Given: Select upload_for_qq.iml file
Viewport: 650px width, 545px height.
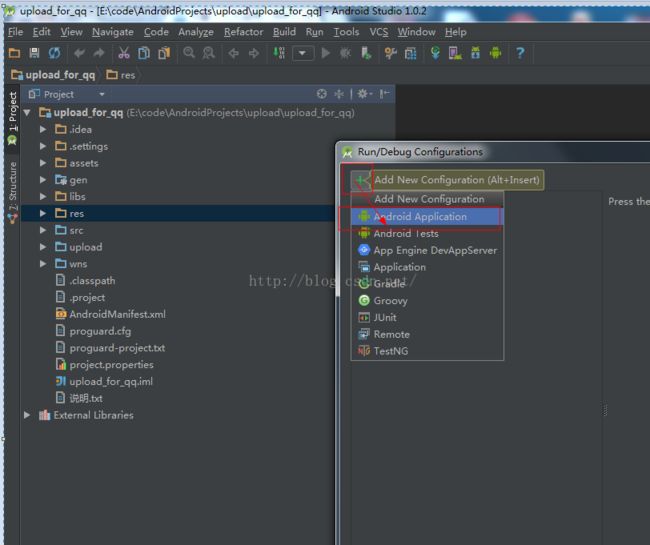Looking at the screenshot, I should tap(104, 381).
